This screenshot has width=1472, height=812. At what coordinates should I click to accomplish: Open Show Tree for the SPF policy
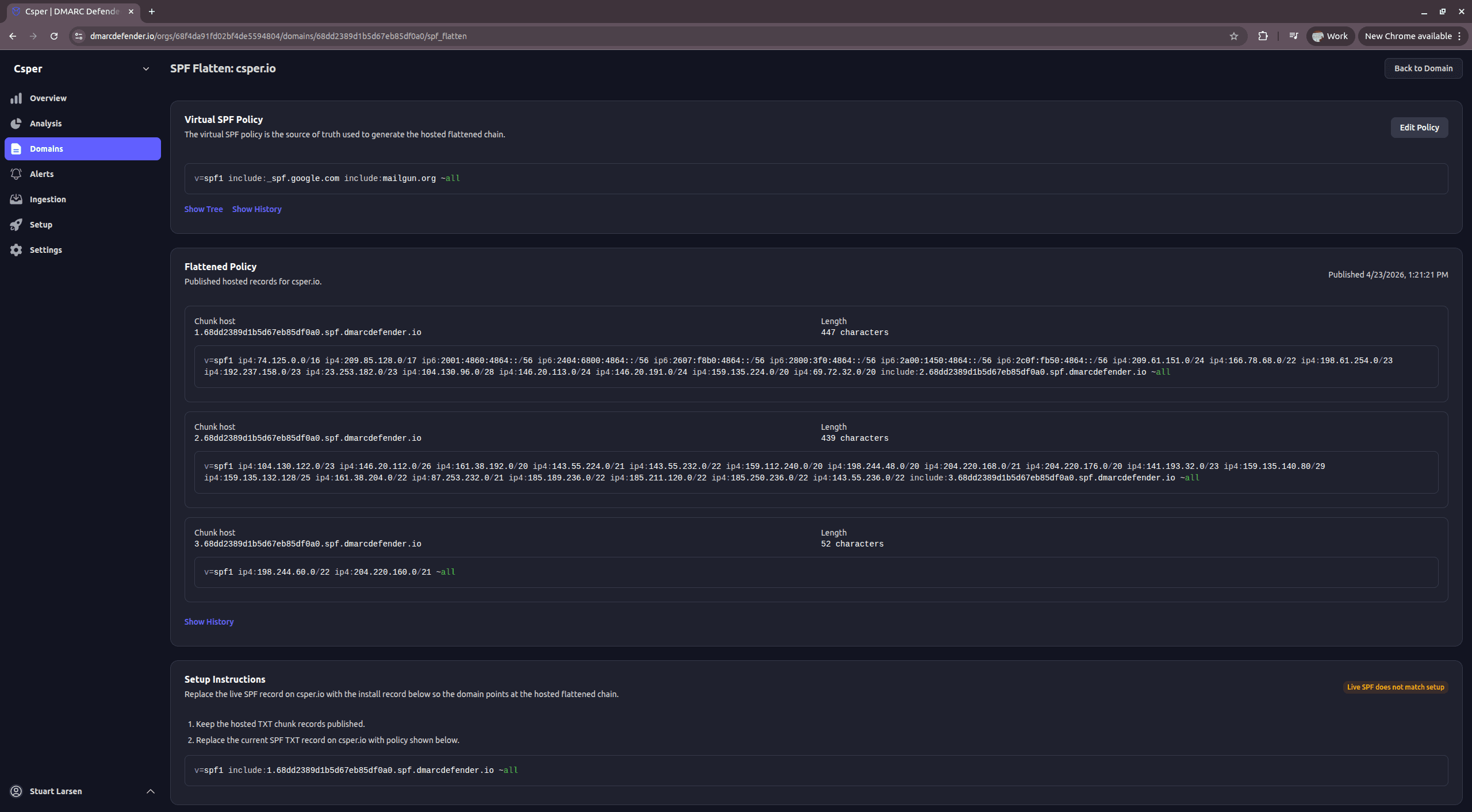203,209
